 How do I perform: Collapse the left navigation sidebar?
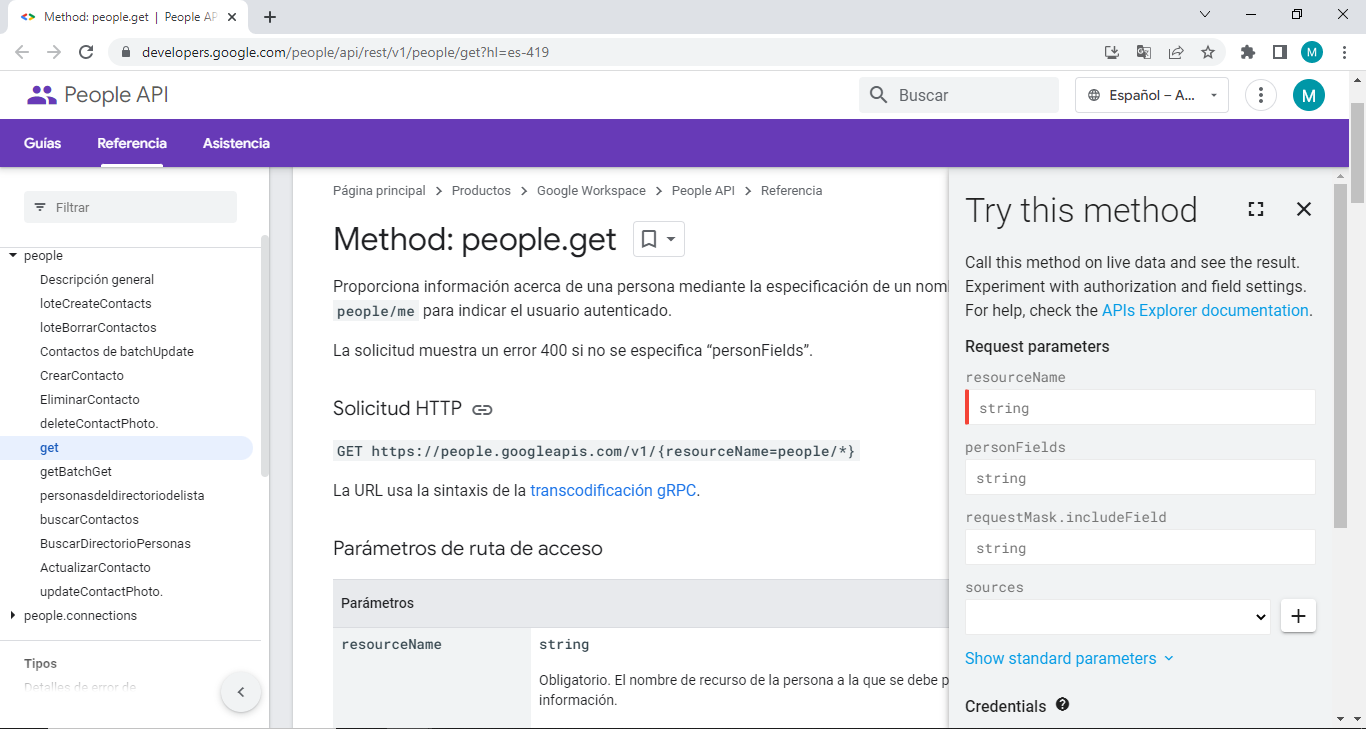[241, 691]
